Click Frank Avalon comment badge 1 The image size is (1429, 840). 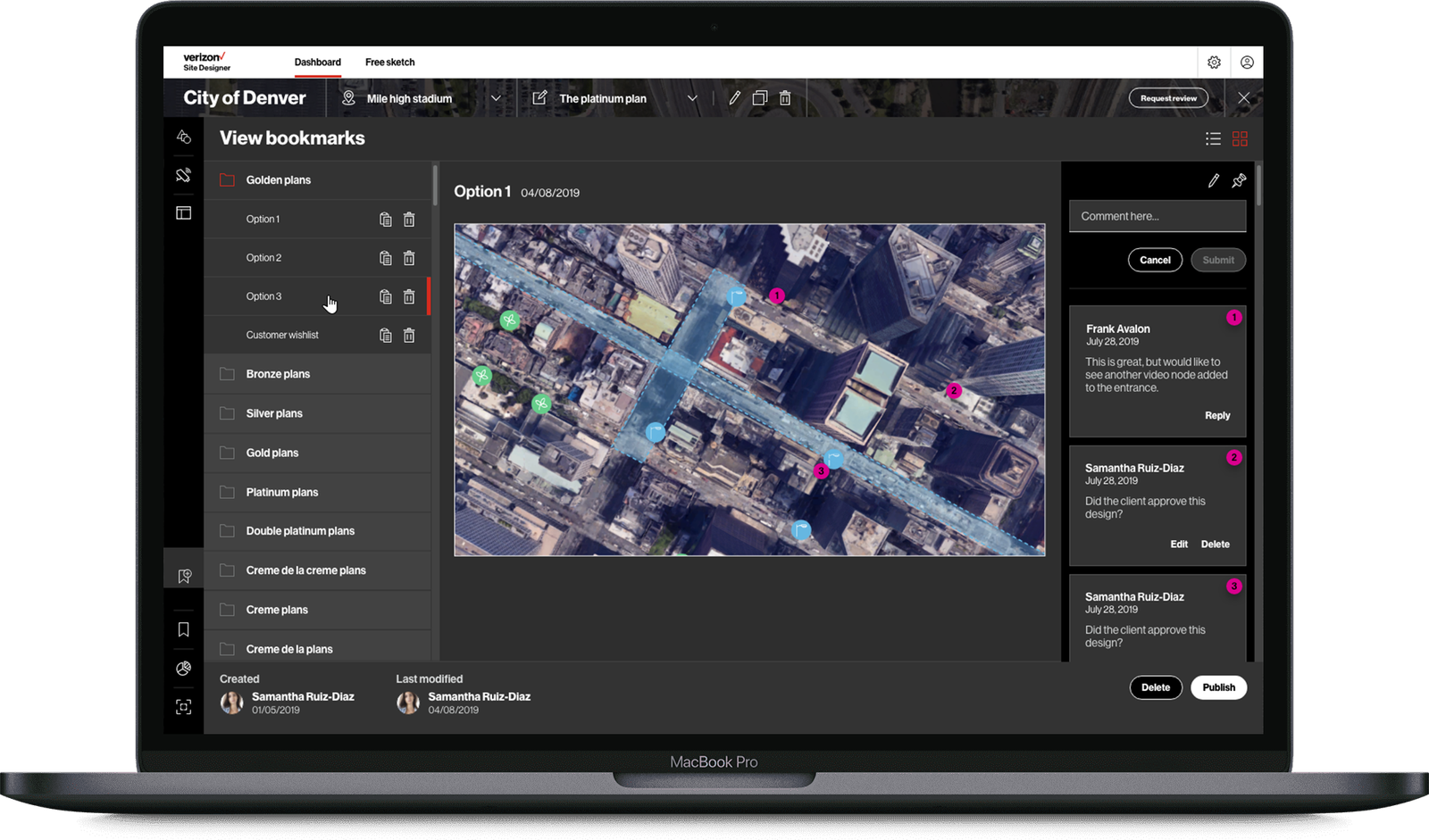tap(1233, 318)
